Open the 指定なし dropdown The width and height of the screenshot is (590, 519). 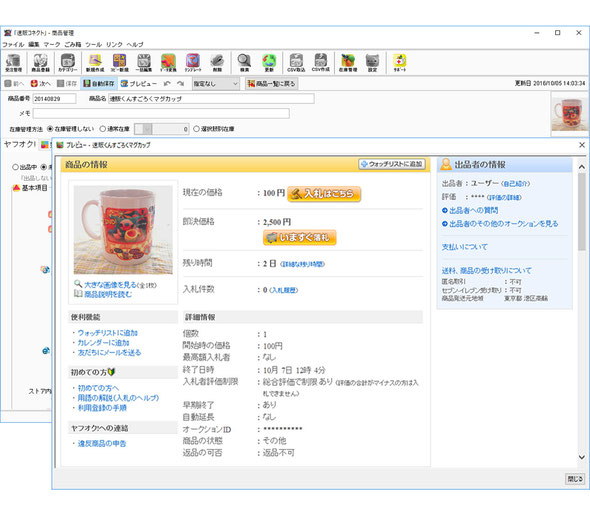[216, 84]
